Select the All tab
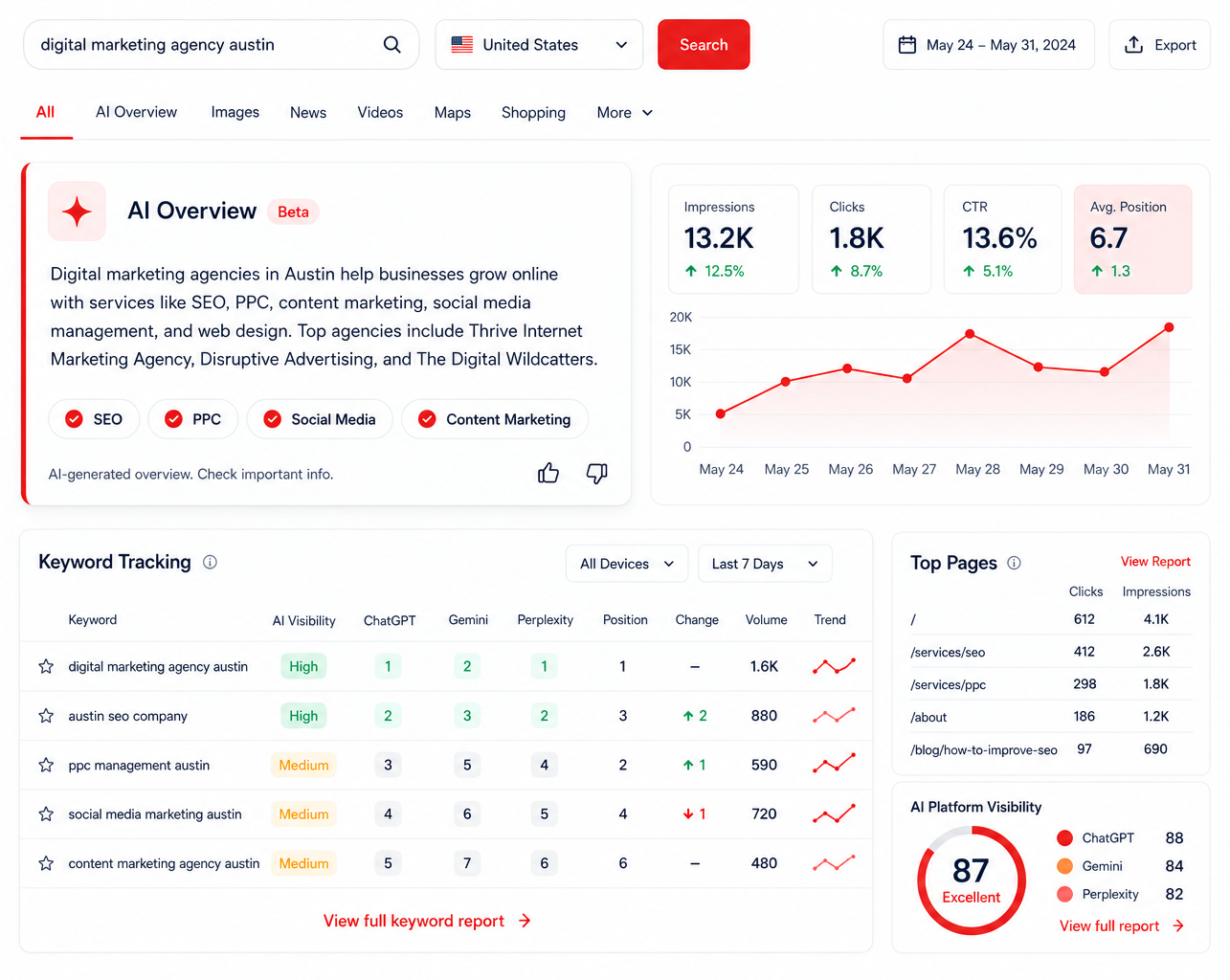Viewport: 1230px width, 980px height. pos(45,112)
